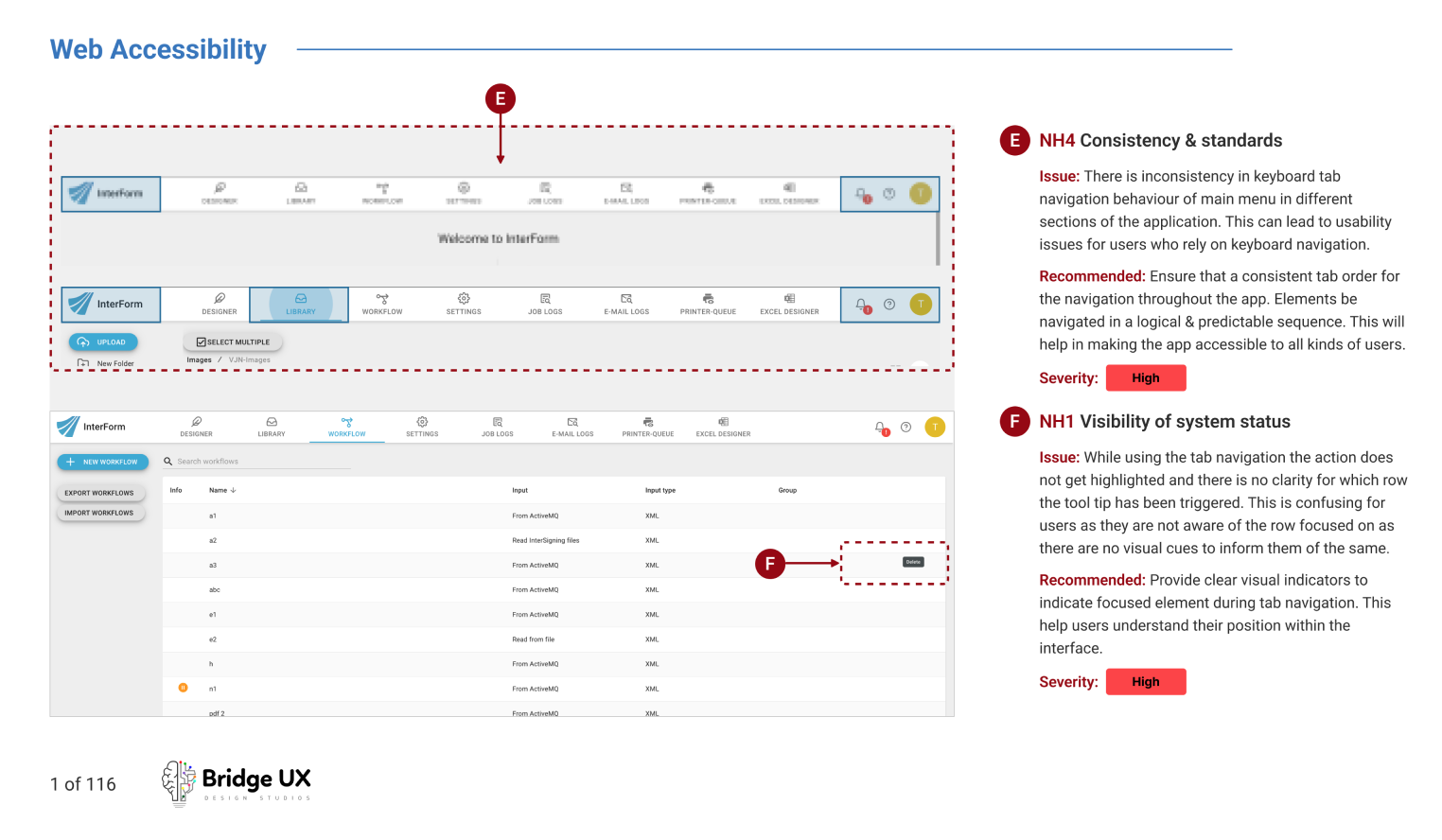1442x840 pixels.
Task: Click orange pause icon in n1 row
Action: (183, 688)
